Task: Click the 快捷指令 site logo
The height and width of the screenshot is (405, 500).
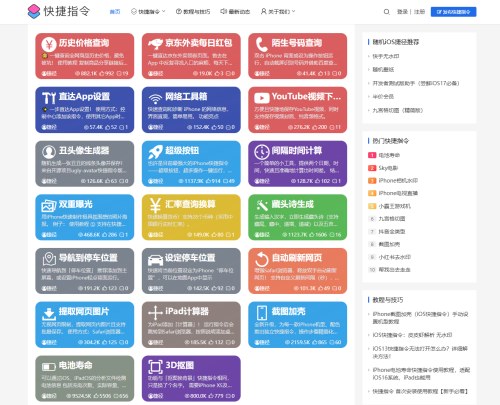Action: coord(59,11)
